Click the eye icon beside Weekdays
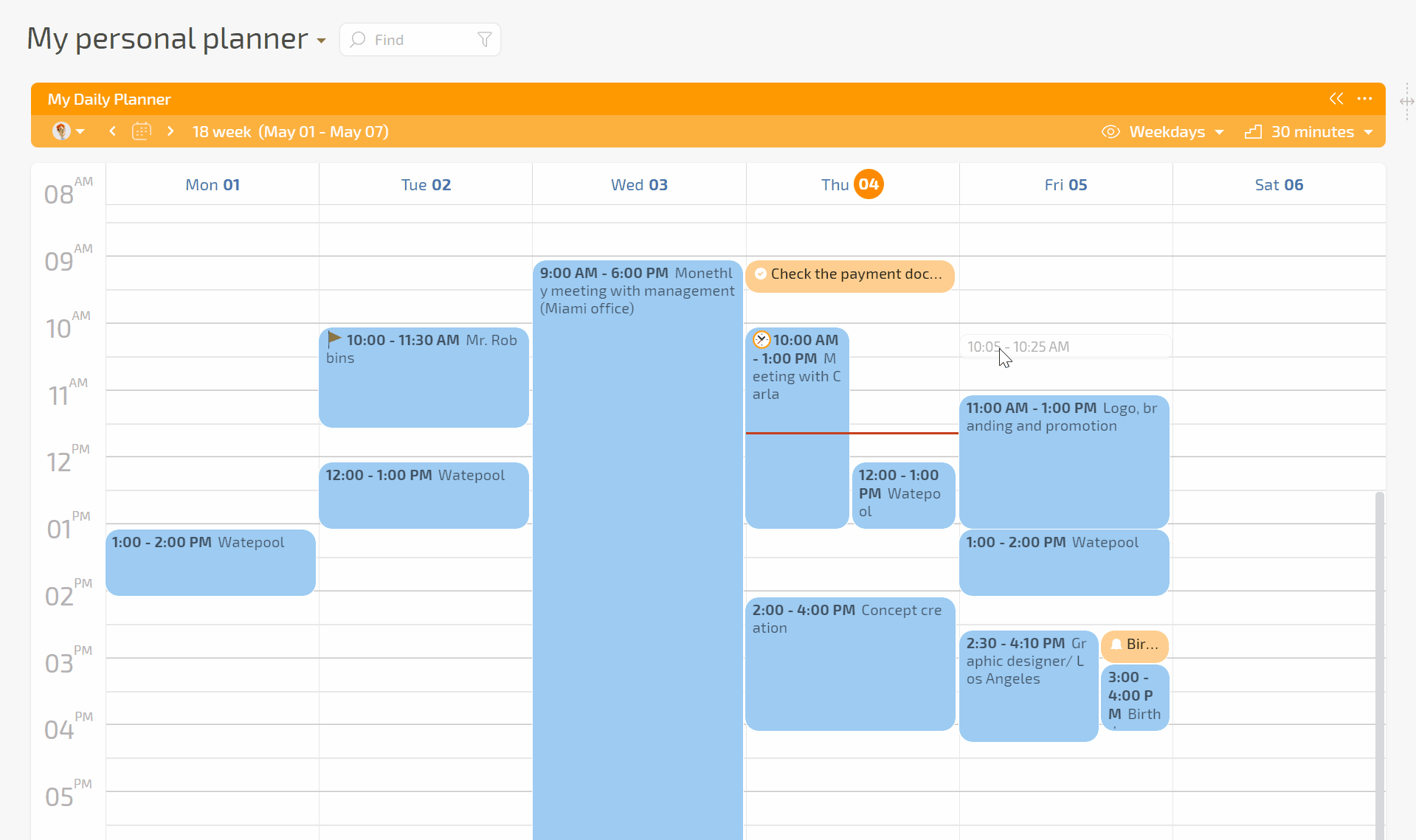The height and width of the screenshot is (840, 1416). (1111, 132)
